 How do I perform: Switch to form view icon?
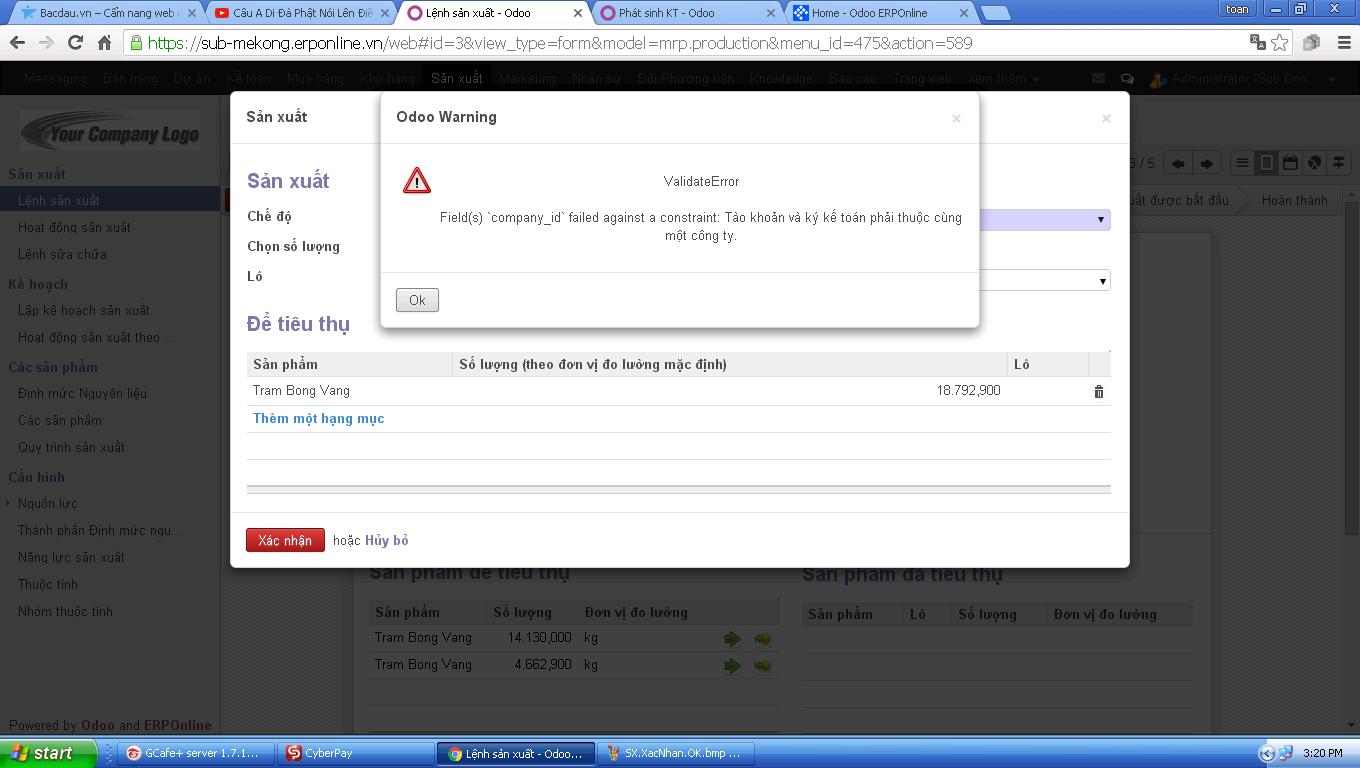point(1266,163)
